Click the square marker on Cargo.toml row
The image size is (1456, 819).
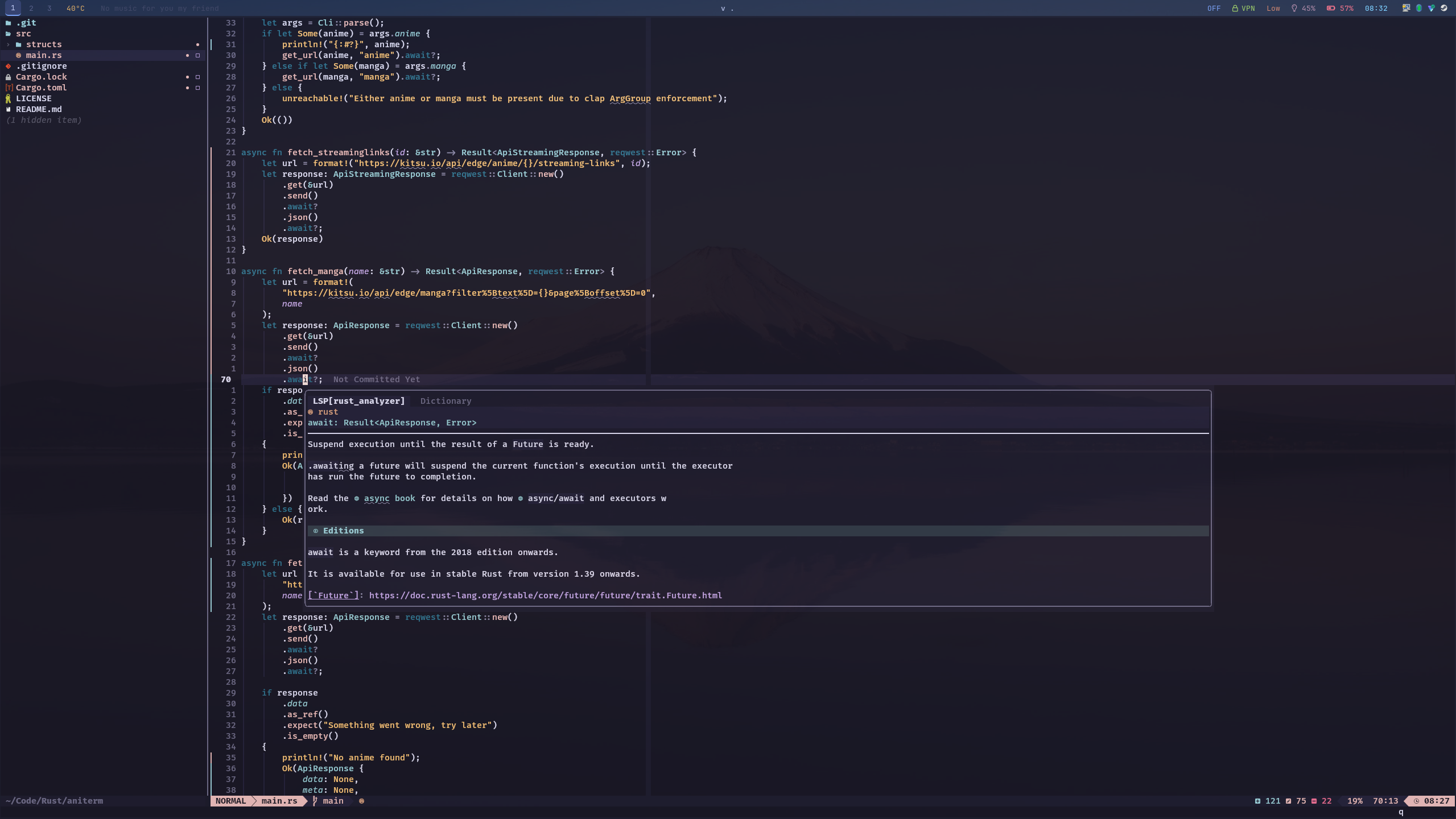pyautogui.click(x=197, y=88)
